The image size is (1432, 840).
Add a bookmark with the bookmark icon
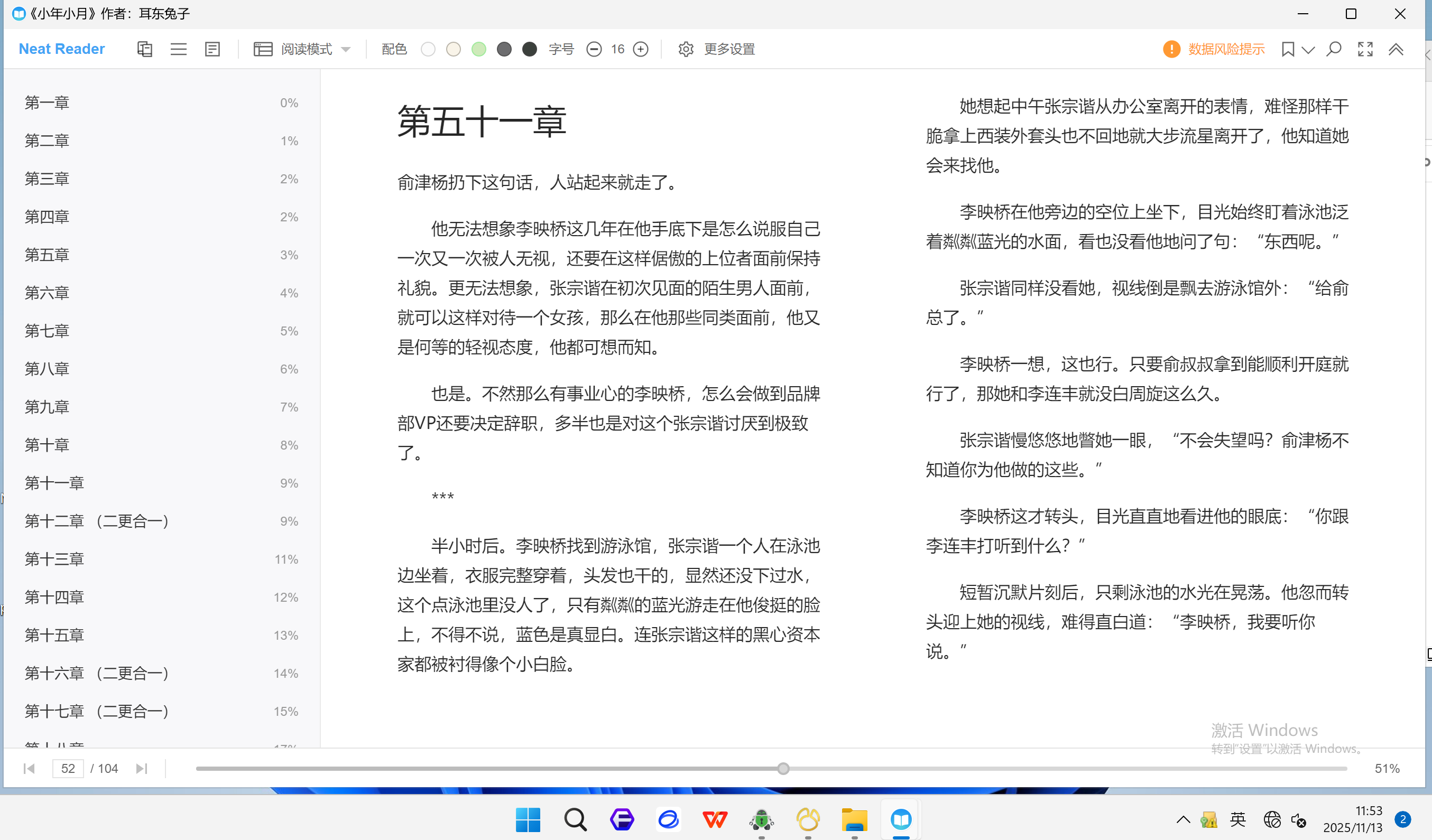tap(1288, 50)
